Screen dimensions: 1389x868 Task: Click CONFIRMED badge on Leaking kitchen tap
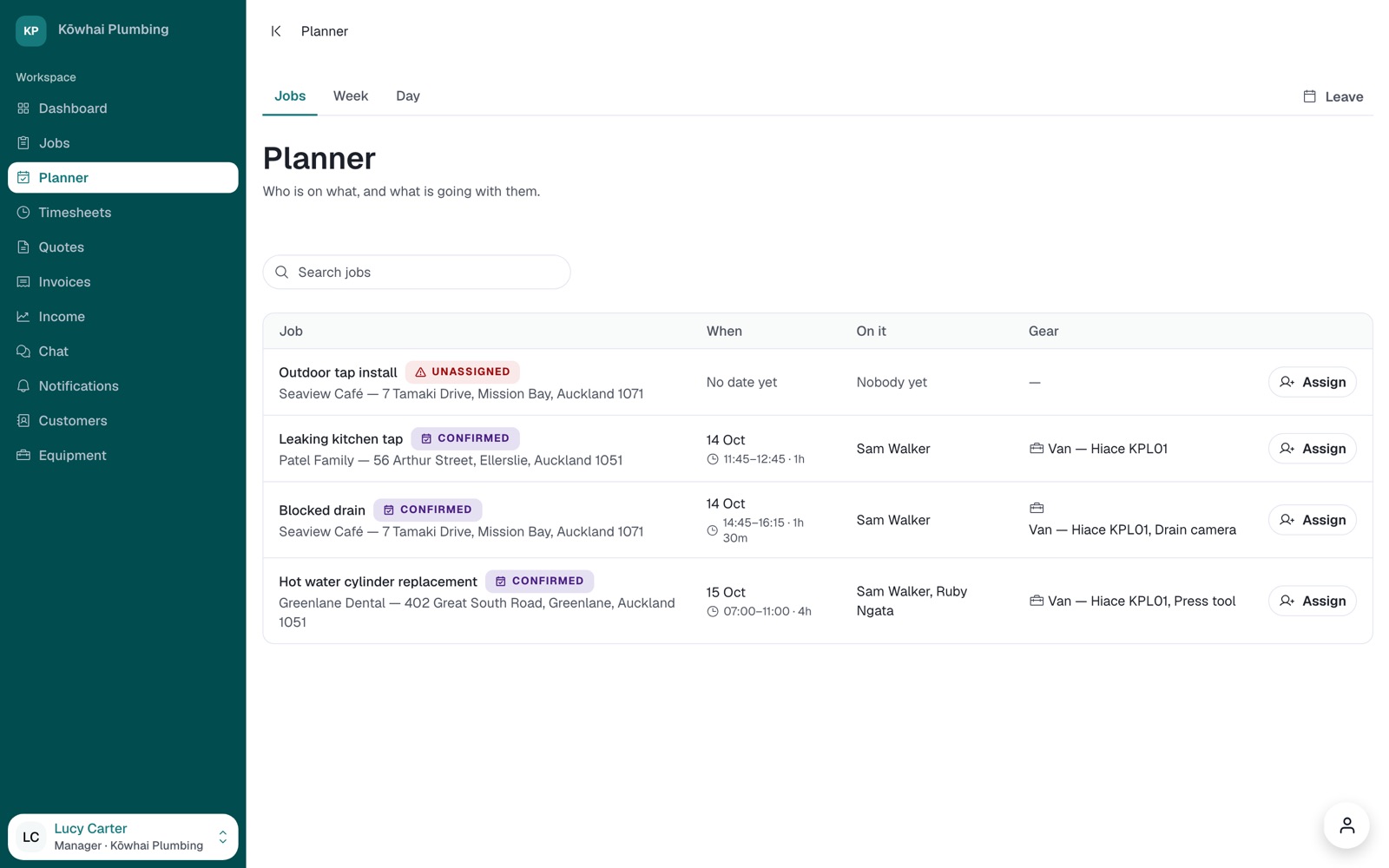(x=465, y=438)
